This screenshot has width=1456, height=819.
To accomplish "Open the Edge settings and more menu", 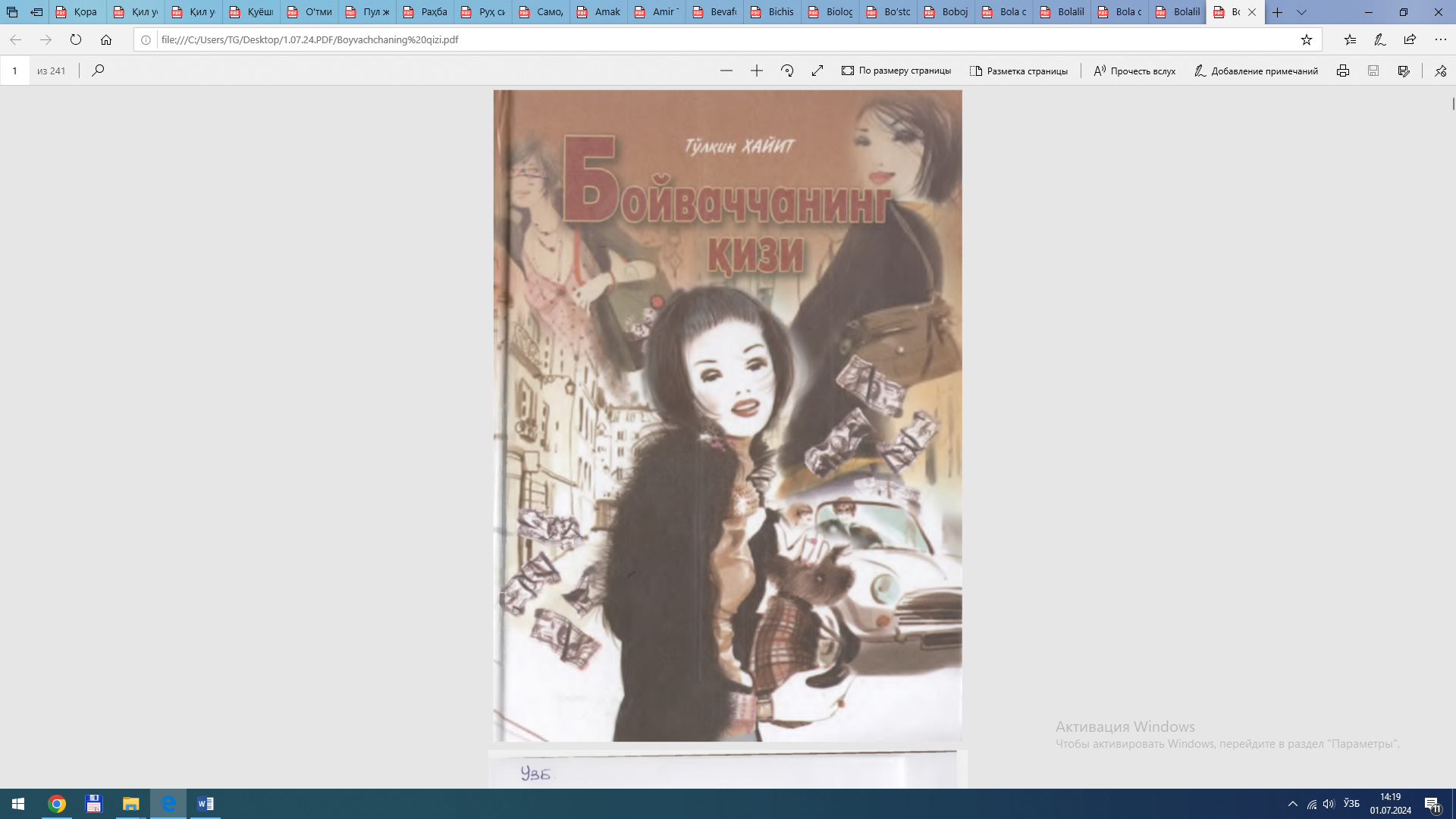I will [x=1440, y=39].
